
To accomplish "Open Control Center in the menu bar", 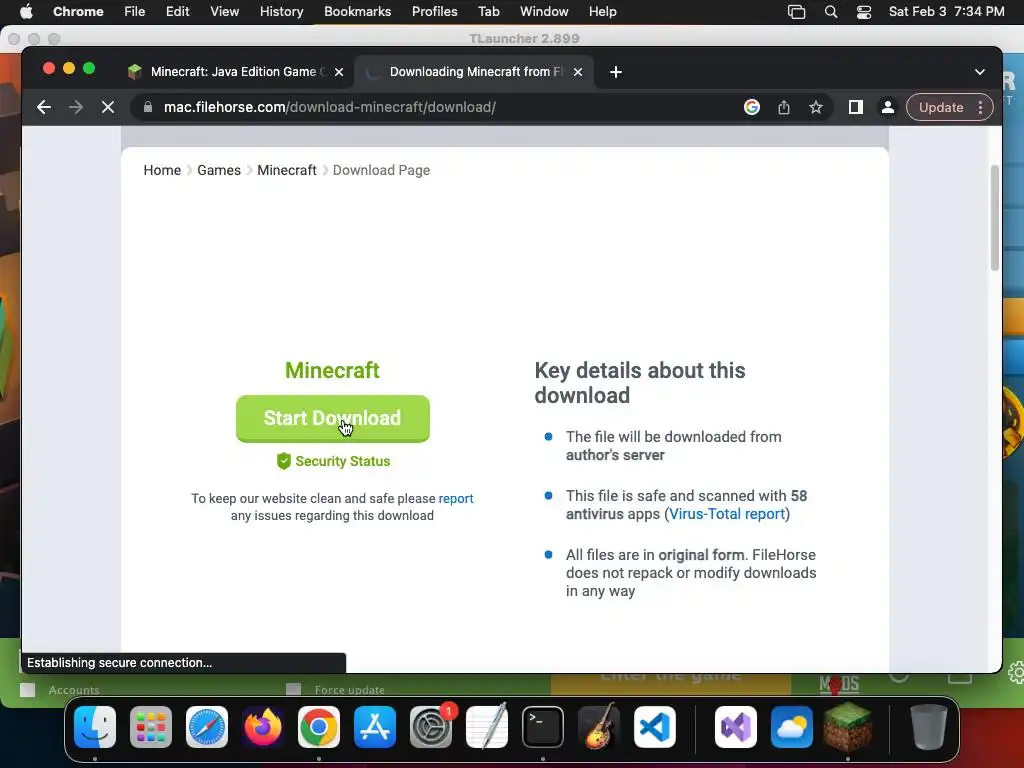I will pyautogui.click(x=863, y=12).
